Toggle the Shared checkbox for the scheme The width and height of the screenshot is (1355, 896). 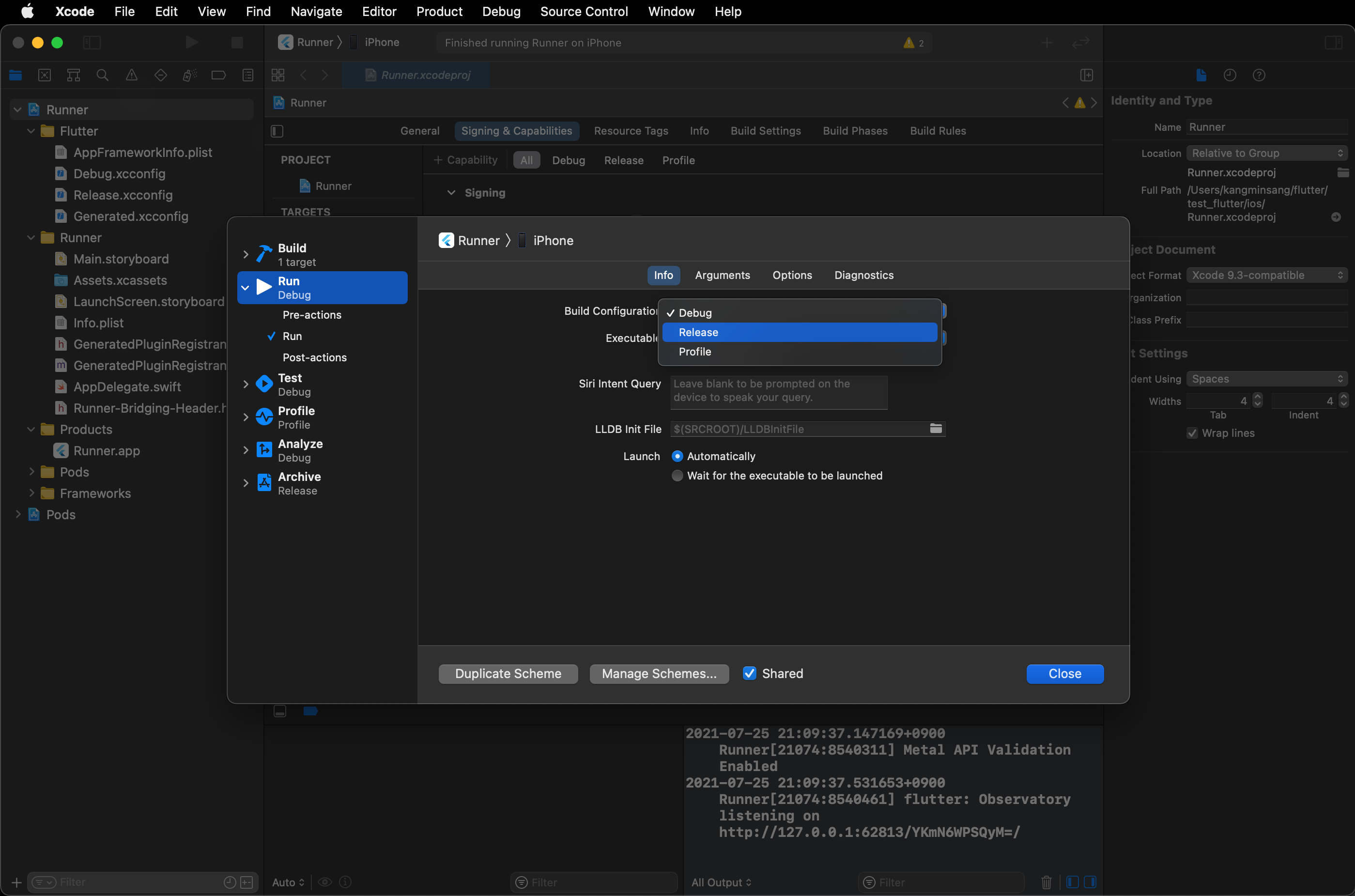pos(750,673)
